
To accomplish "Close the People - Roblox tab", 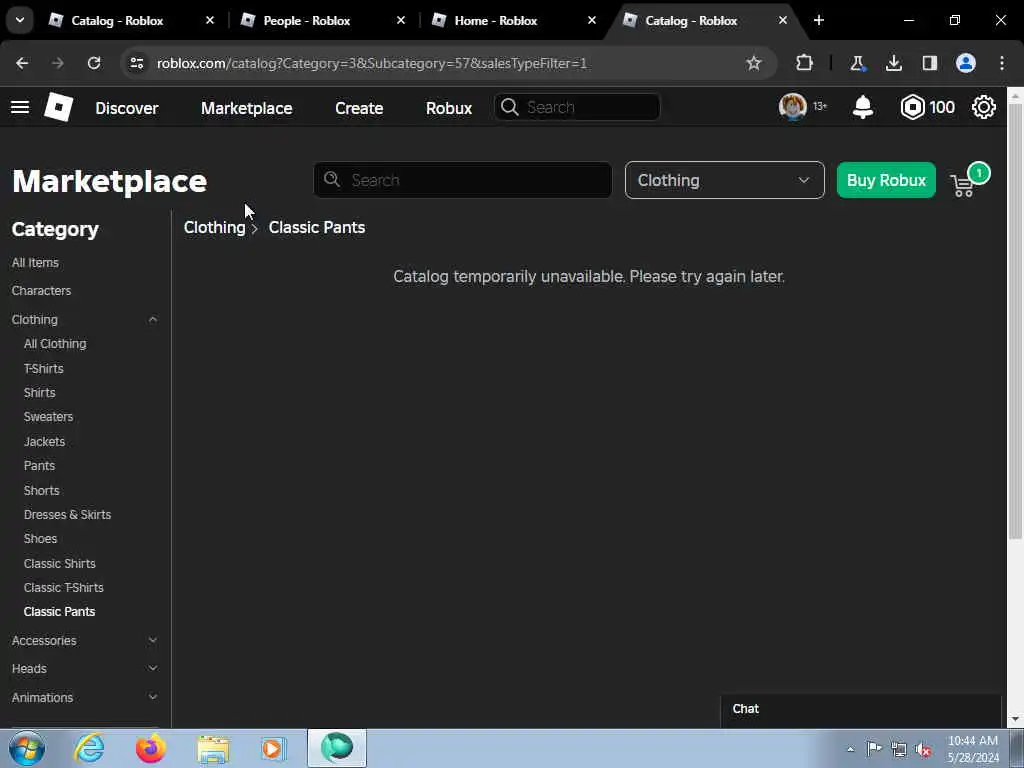I will click(401, 20).
